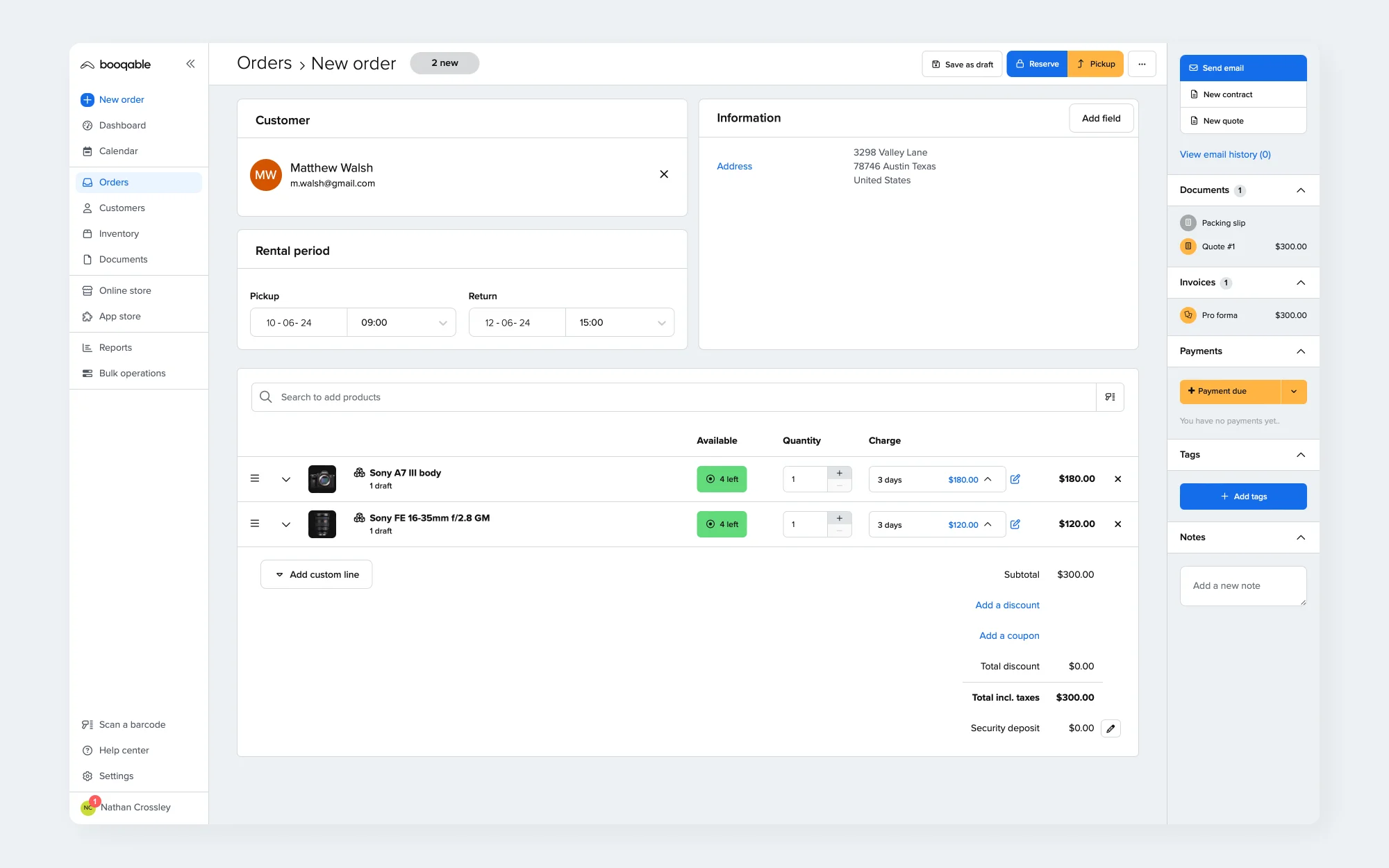The width and height of the screenshot is (1389, 868).
Task: Collapse the Documents section
Action: click(x=1301, y=190)
